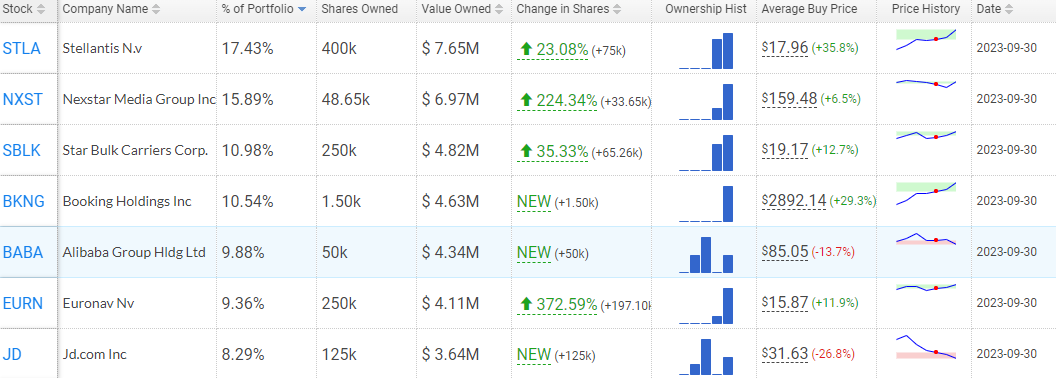View JD price history sparkline
This screenshot has height=378, width=1056.
click(926, 346)
